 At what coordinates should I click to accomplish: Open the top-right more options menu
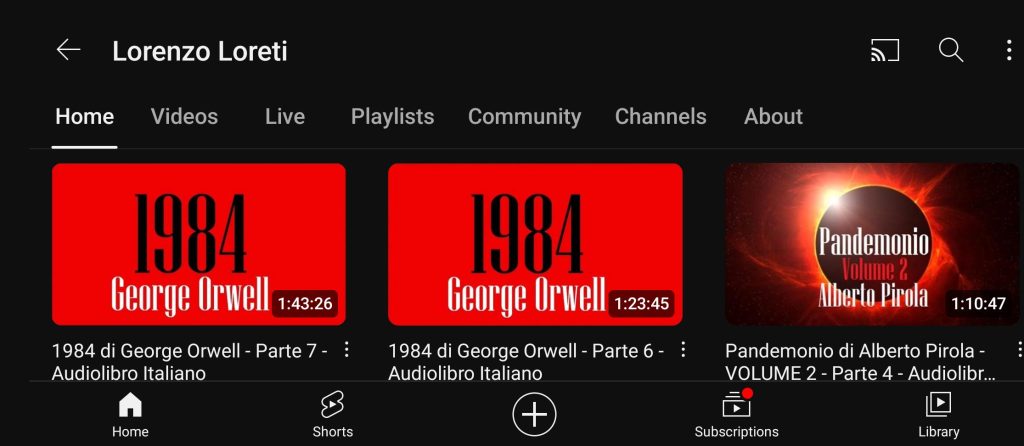point(1008,50)
